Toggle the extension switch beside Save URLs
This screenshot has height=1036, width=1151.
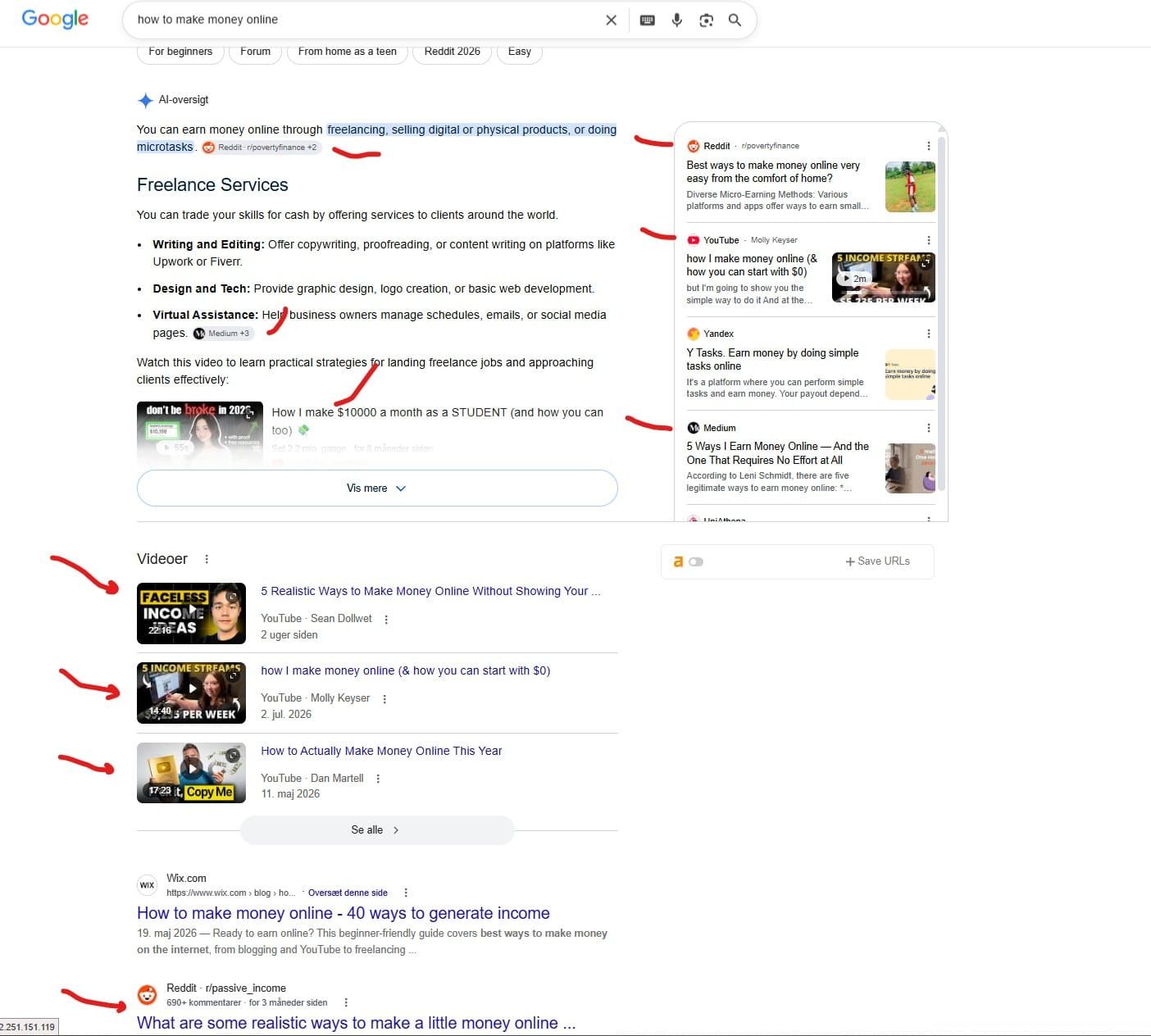[696, 562]
